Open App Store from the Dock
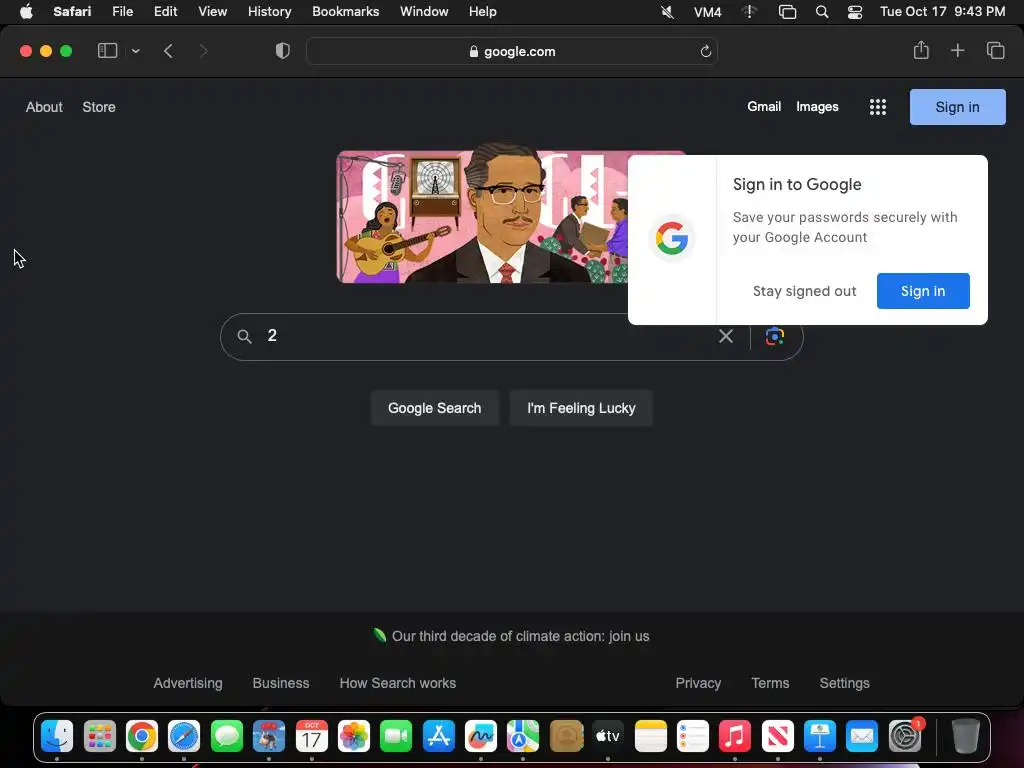This screenshot has height=768, width=1024. click(438, 737)
